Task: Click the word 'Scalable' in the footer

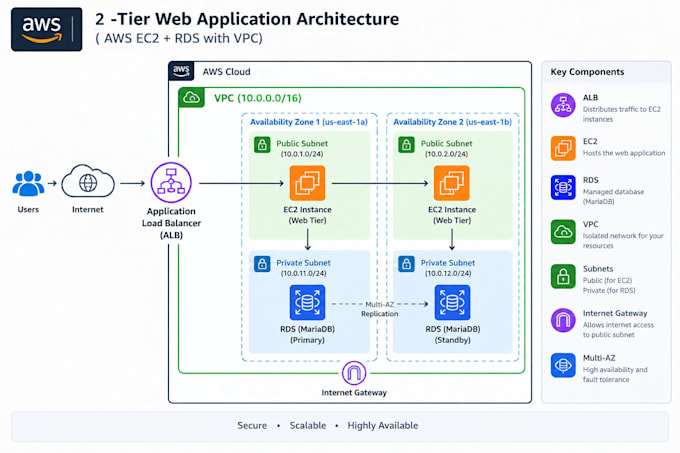Action: coord(308,425)
